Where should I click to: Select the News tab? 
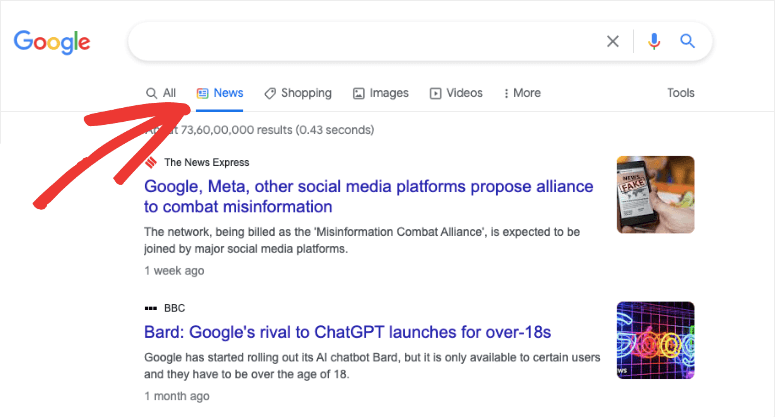219,93
